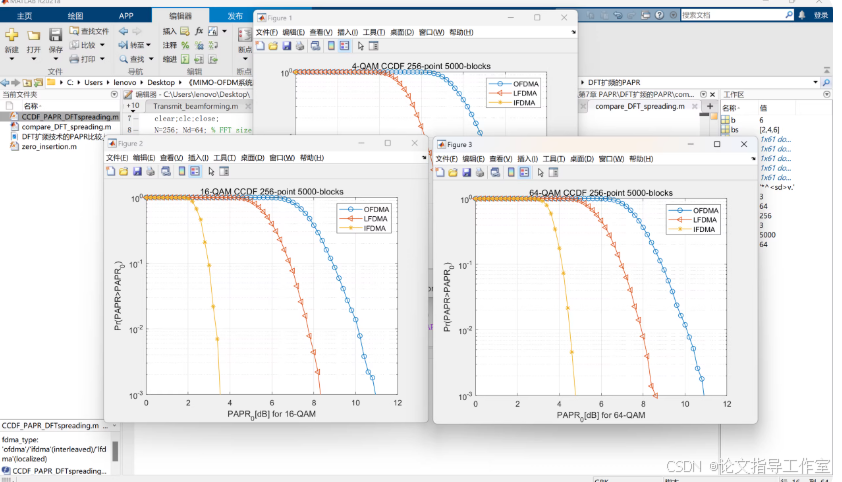Click the 登录 sign-in button

821,15
